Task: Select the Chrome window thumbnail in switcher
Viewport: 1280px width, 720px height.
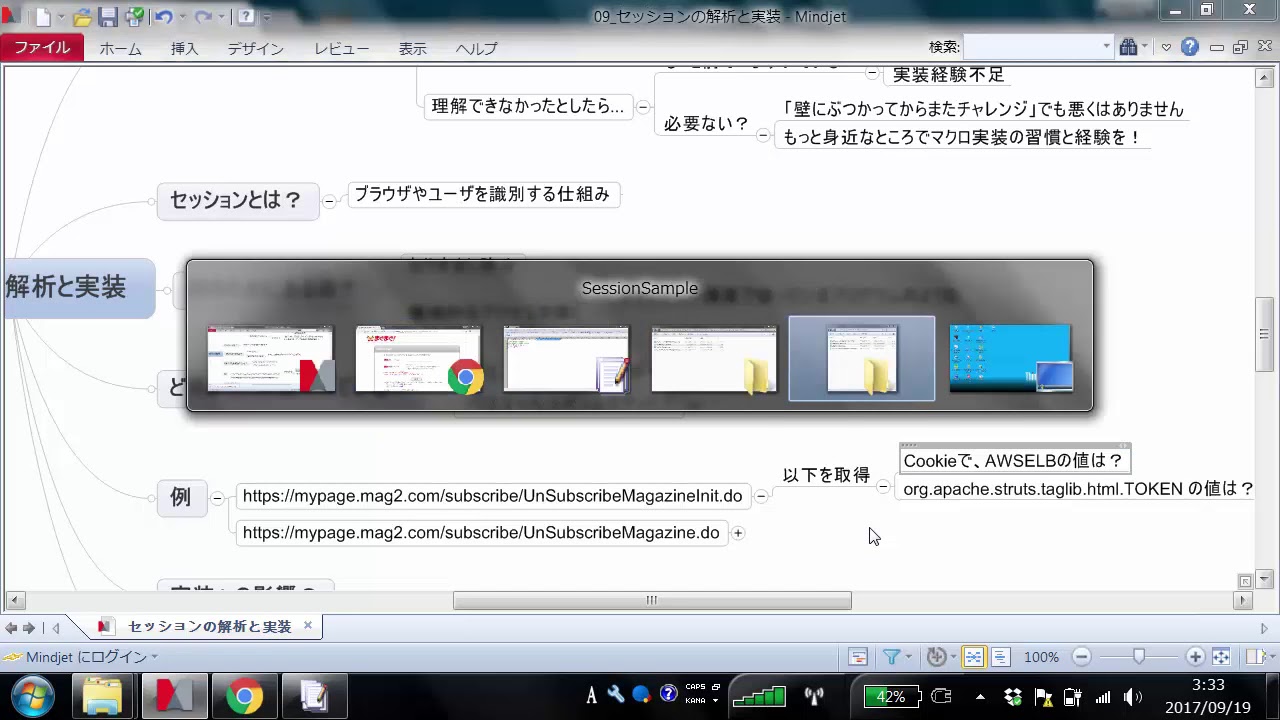Action: pos(418,359)
